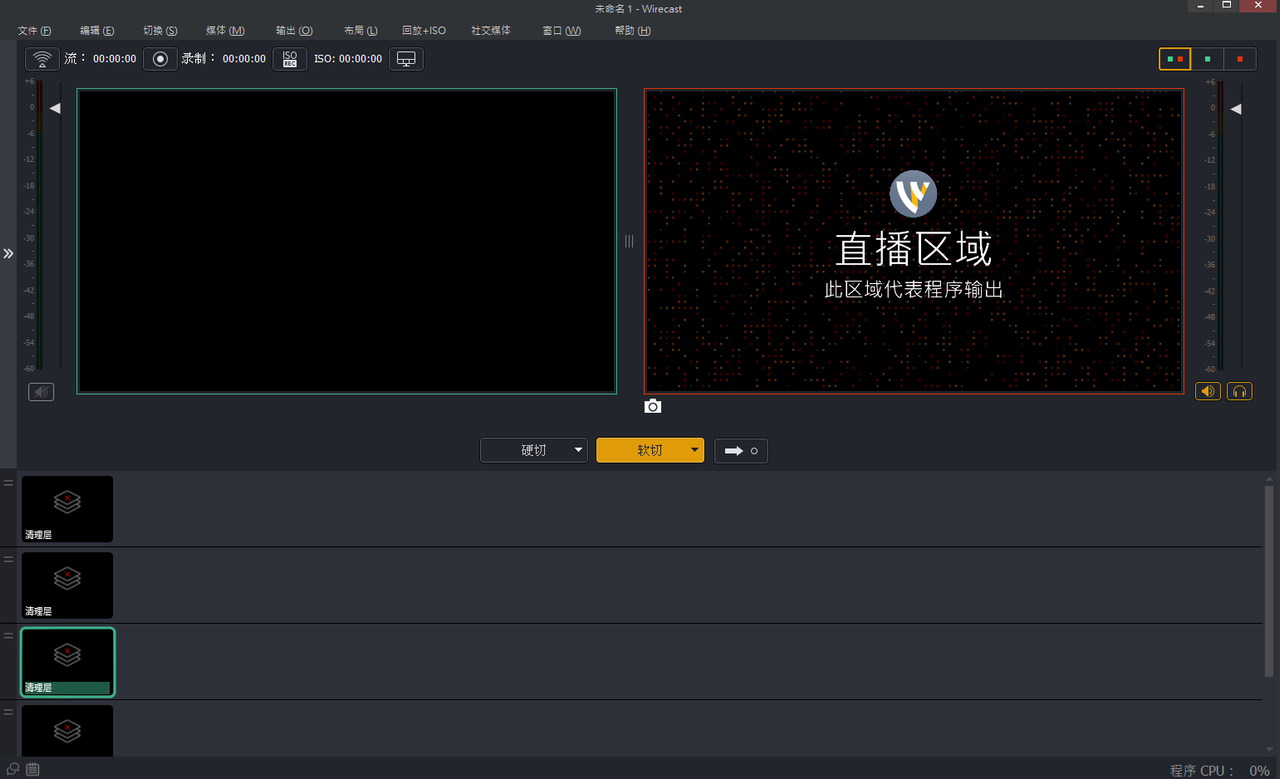Click the splitter handle between preview and live
This screenshot has width=1280, height=779.
coord(629,241)
